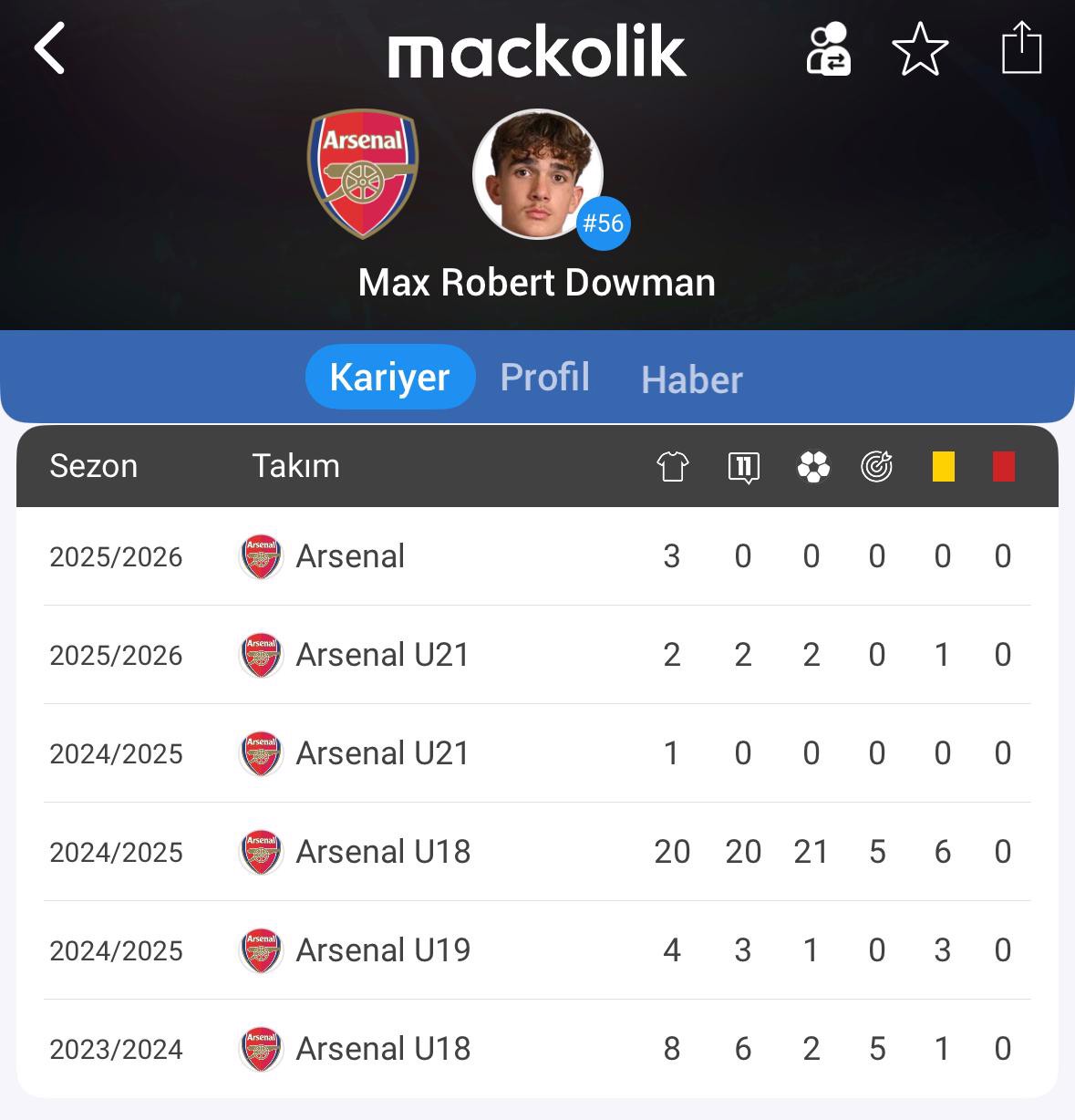Tap the yellow card column icon
This screenshot has width=1075, height=1120.
coord(943,467)
